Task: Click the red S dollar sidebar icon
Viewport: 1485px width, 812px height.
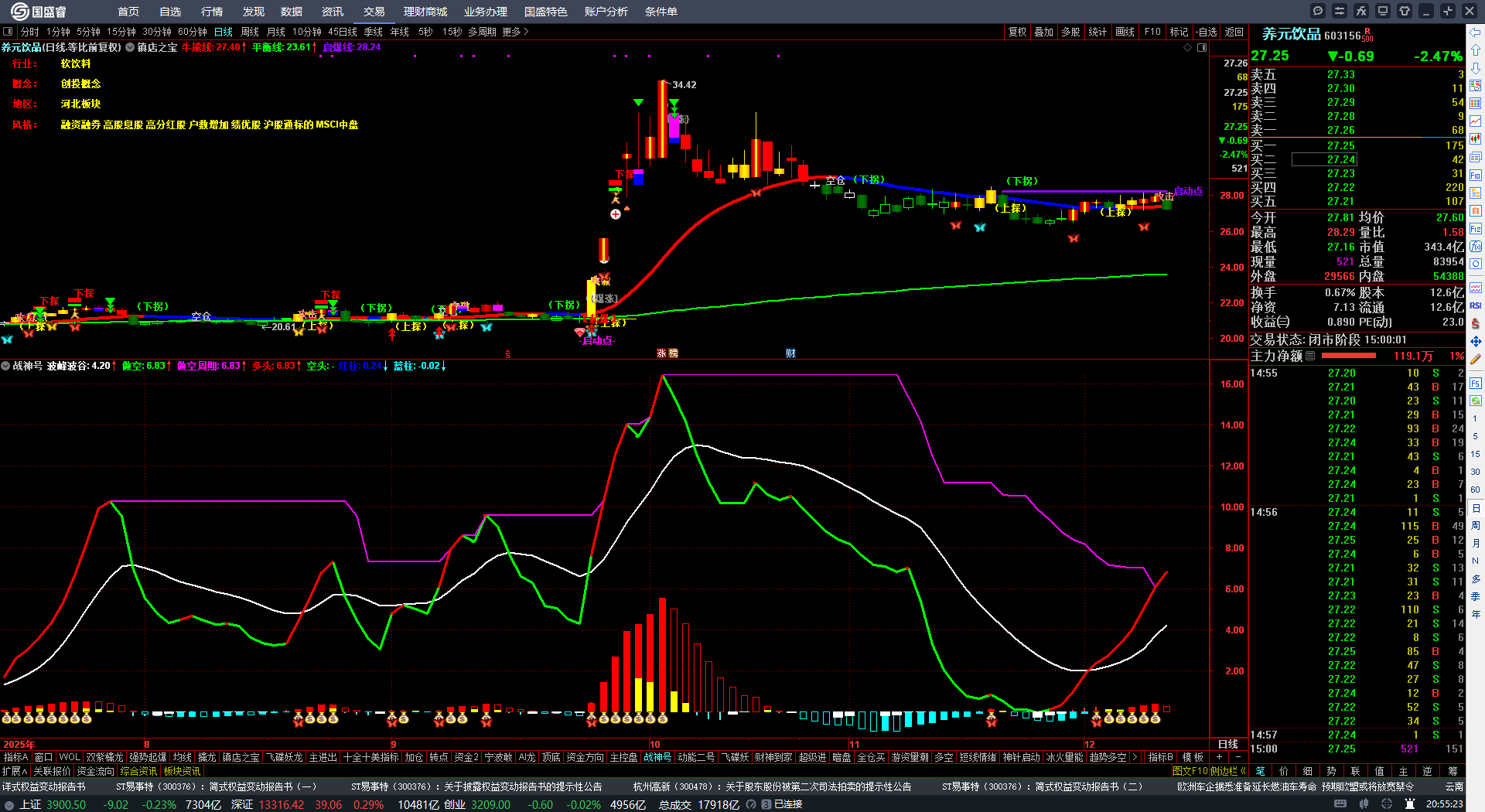Action: [1476, 323]
